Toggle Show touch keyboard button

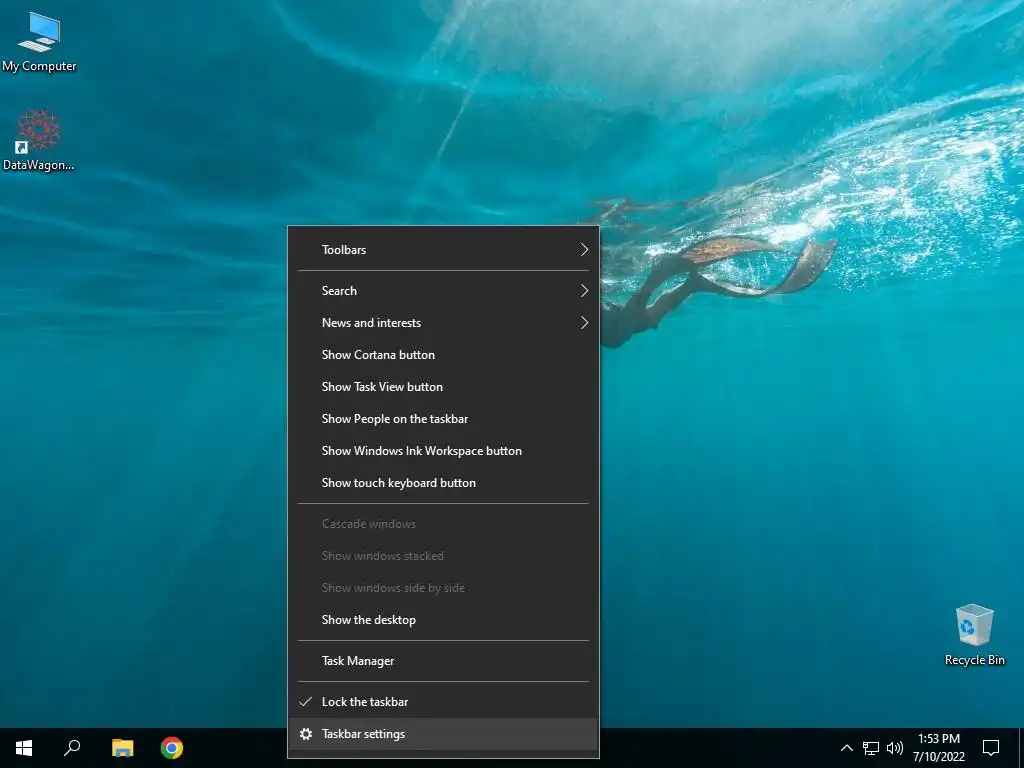click(x=443, y=483)
